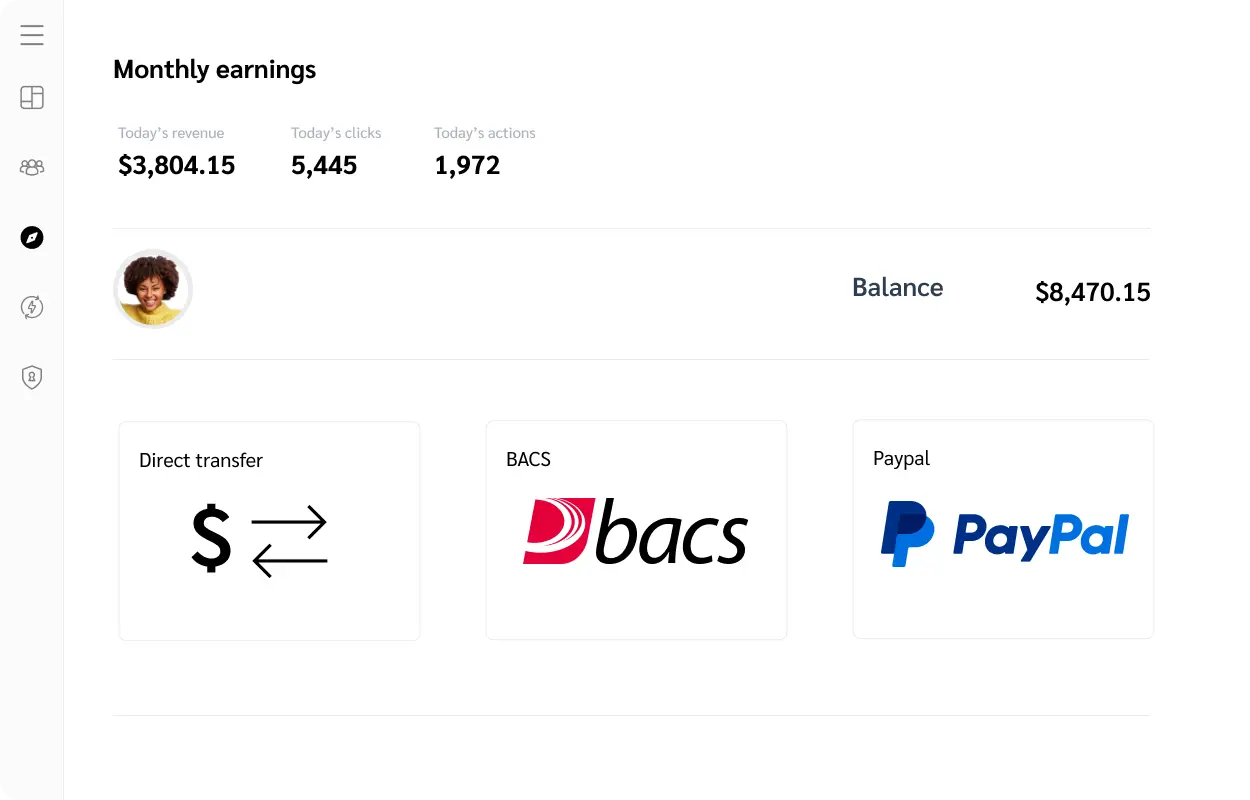
Task: Pick the Paypal payout method
Action: click(x=1003, y=530)
